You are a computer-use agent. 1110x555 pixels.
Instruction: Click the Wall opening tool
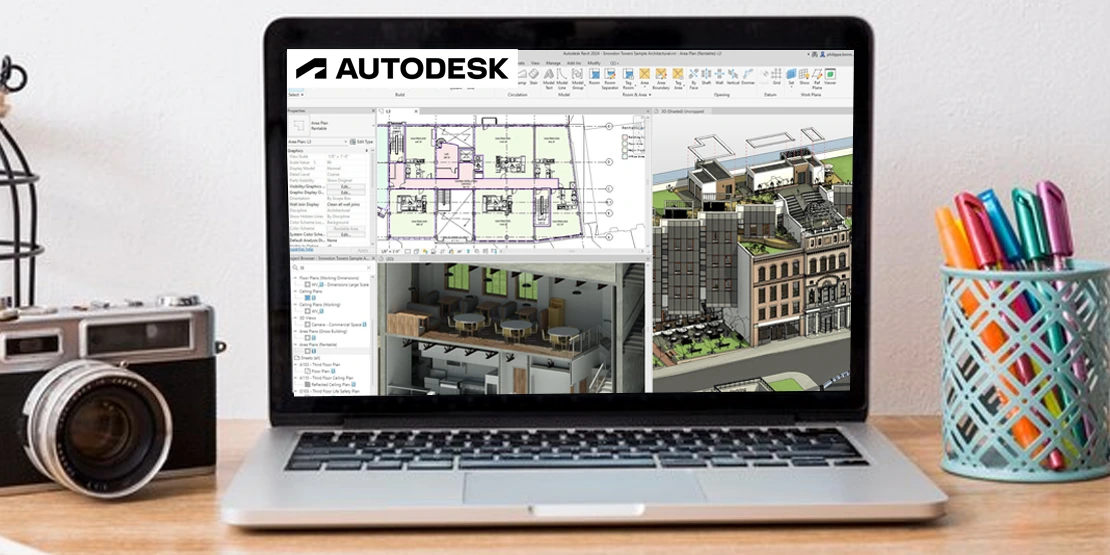tap(719, 77)
